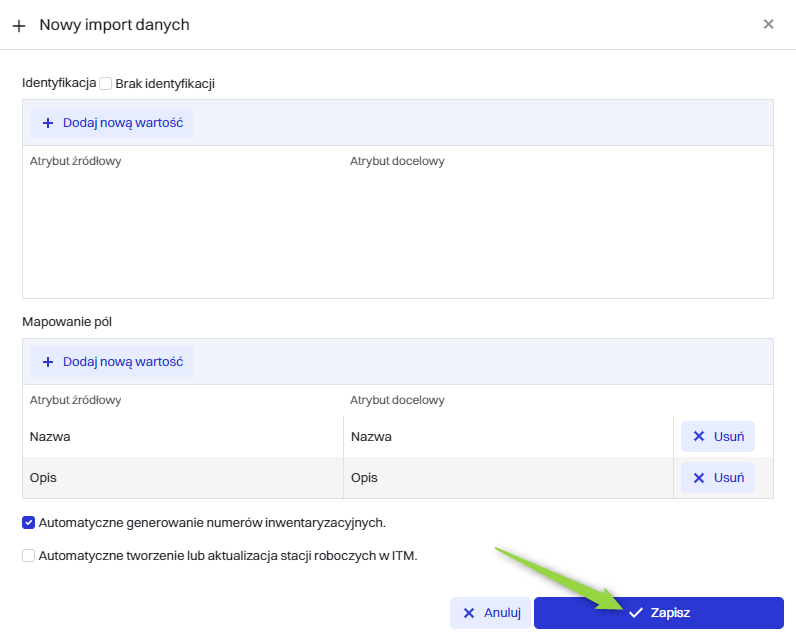Screen dimensions: 796x641
Task: Enable the Brak identyfikacji checkbox
Action: [x=106, y=84]
